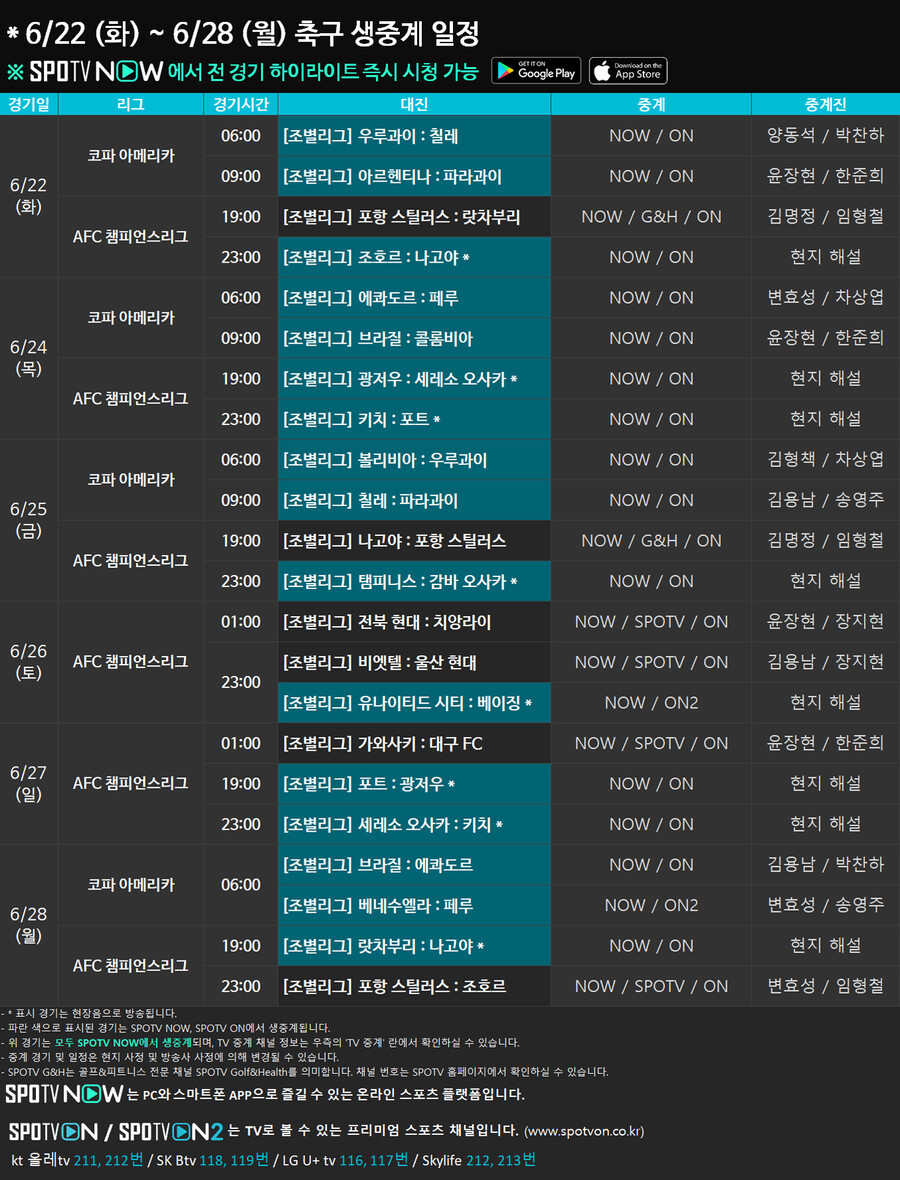The height and width of the screenshot is (1180, 900).
Task: Click 변효성 / 임형철 commentator cell
Action: (826, 987)
